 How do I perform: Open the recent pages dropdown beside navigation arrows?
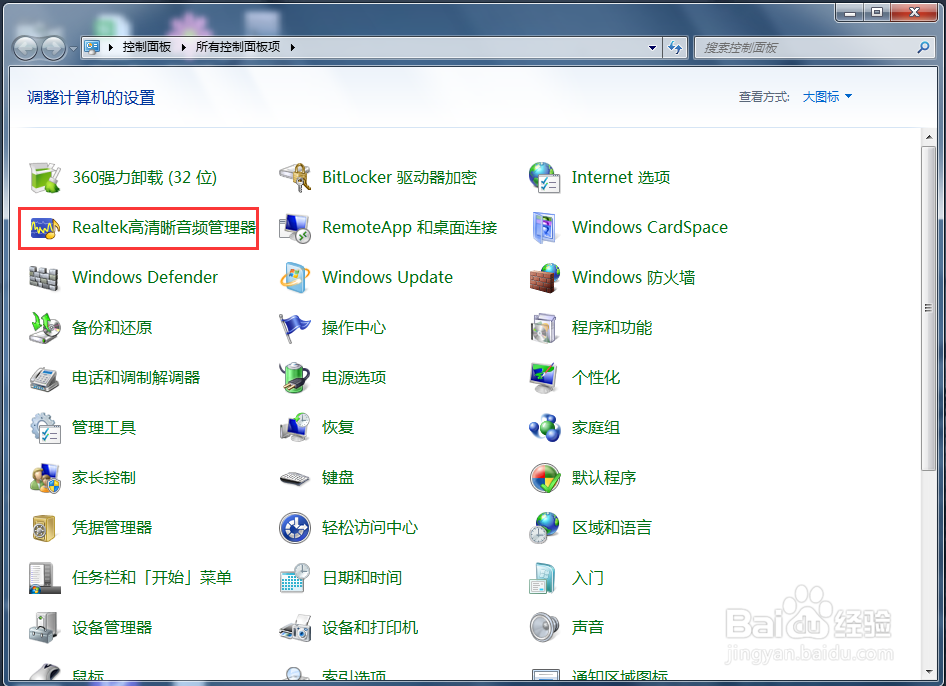72,47
